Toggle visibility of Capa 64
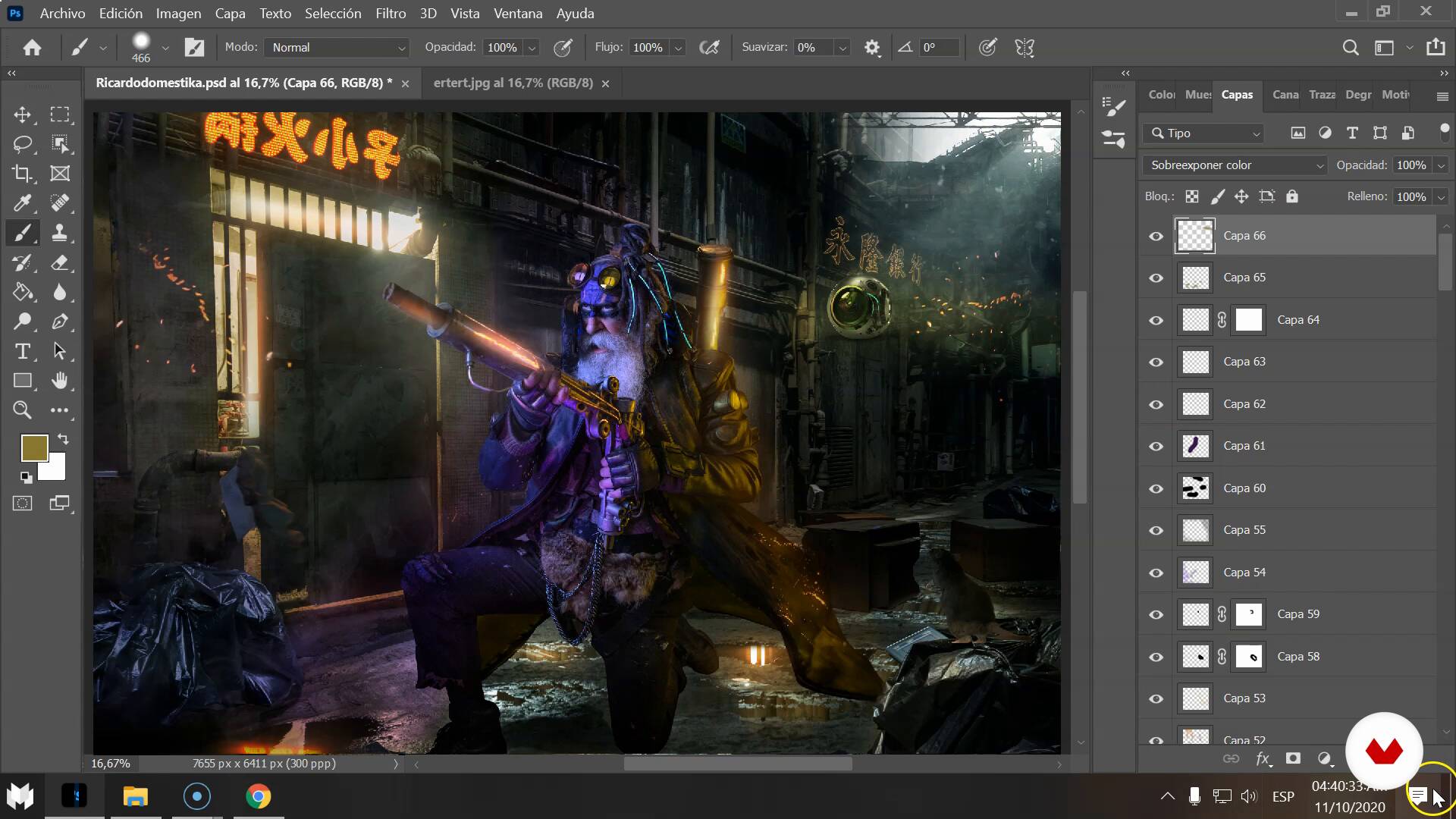The width and height of the screenshot is (1456, 819). tap(1156, 320)
